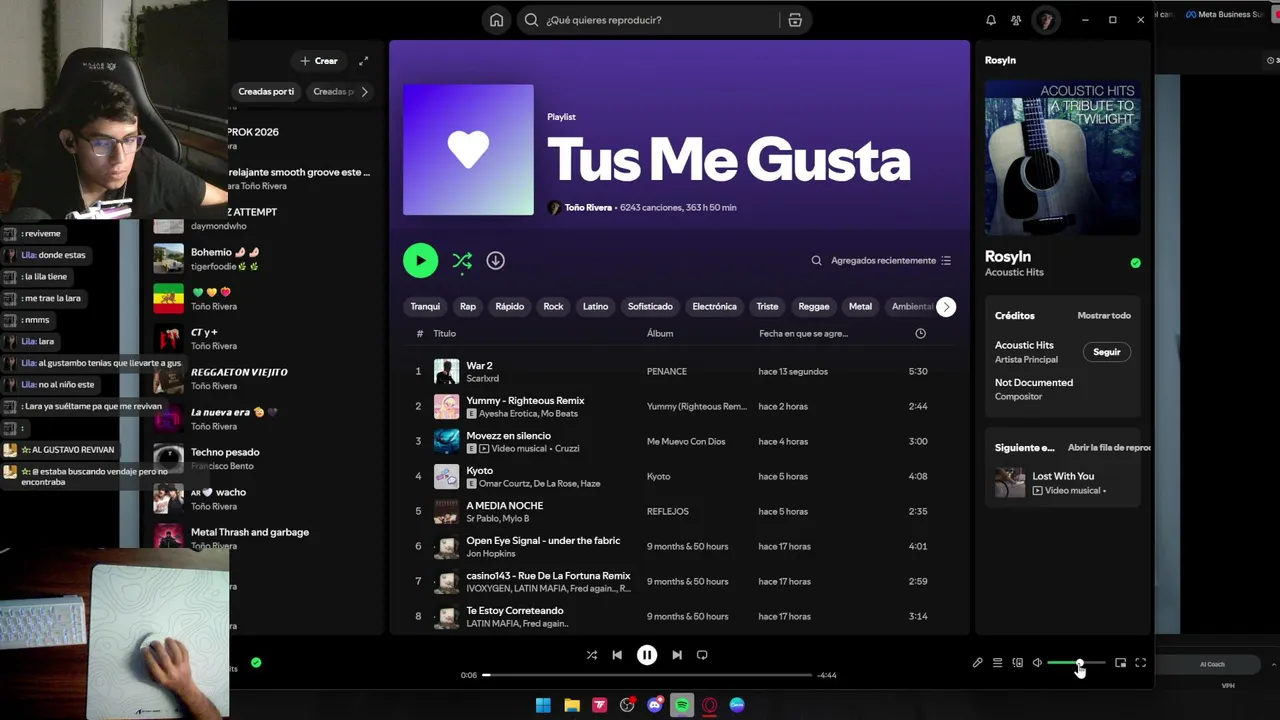The width and height of the screenshot is (1280, 720).
Task: Toggle shuffle in the playlist header
Action: tap(462, 261)
